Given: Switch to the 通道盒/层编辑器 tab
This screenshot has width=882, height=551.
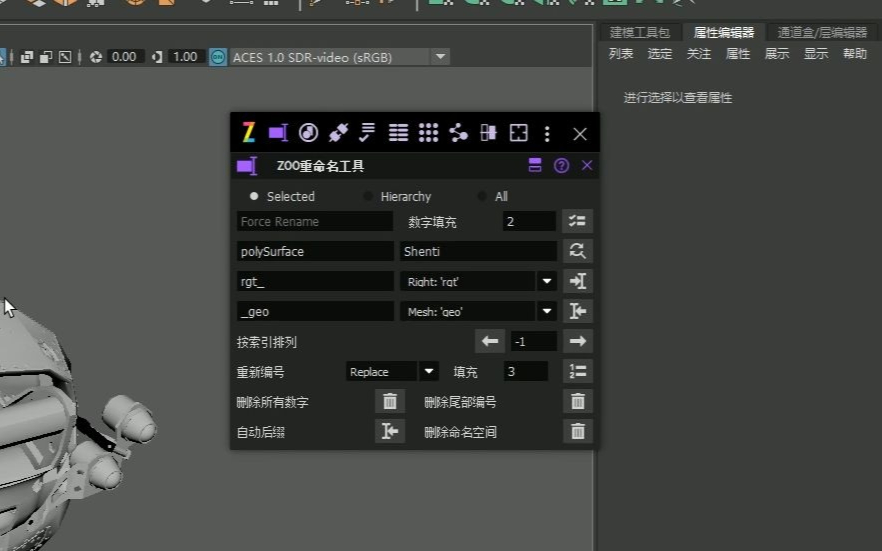Looking at the screenshot, I should click(822, 32).
